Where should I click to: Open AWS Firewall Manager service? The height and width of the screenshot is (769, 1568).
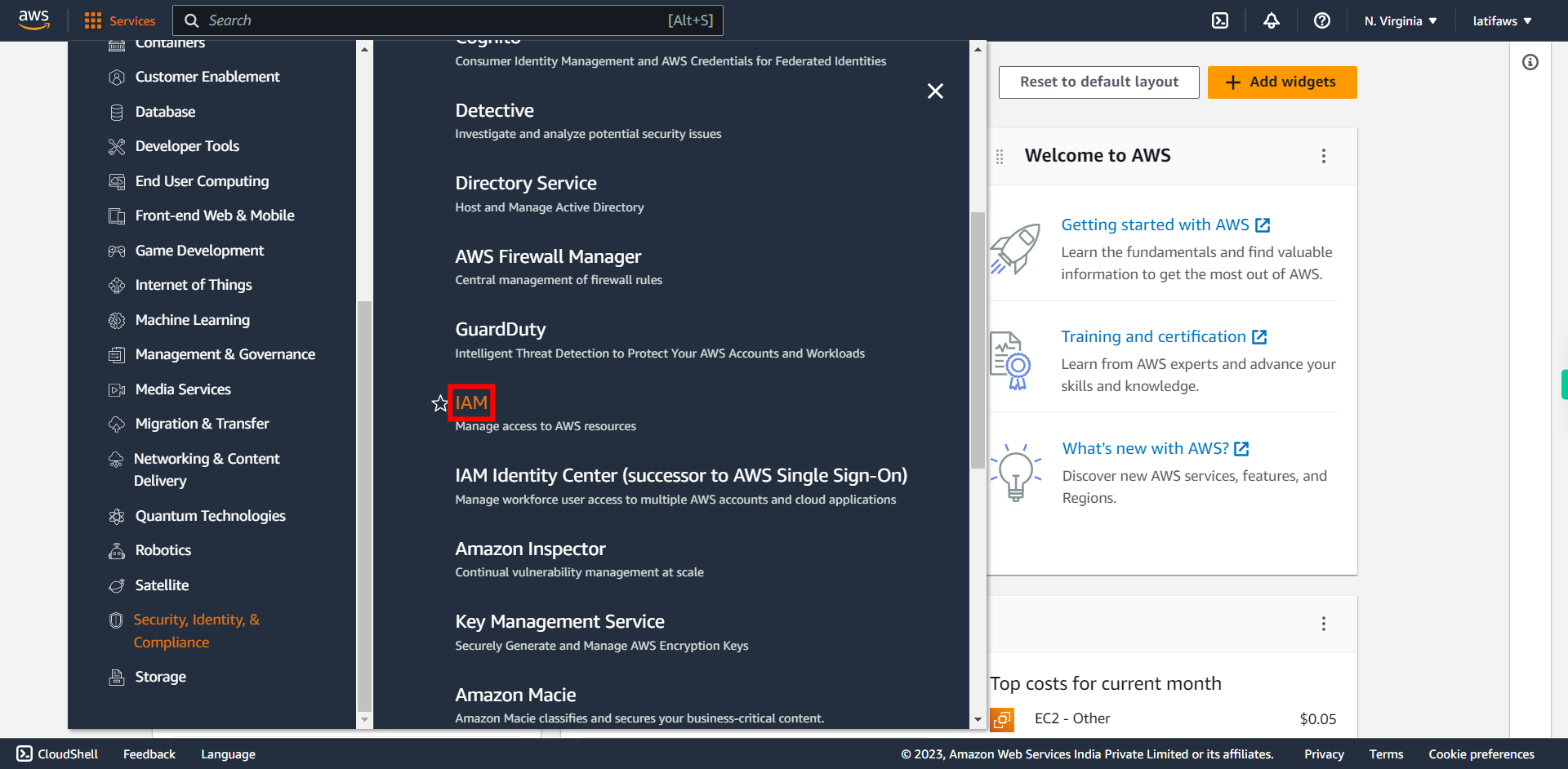point(548,256)
